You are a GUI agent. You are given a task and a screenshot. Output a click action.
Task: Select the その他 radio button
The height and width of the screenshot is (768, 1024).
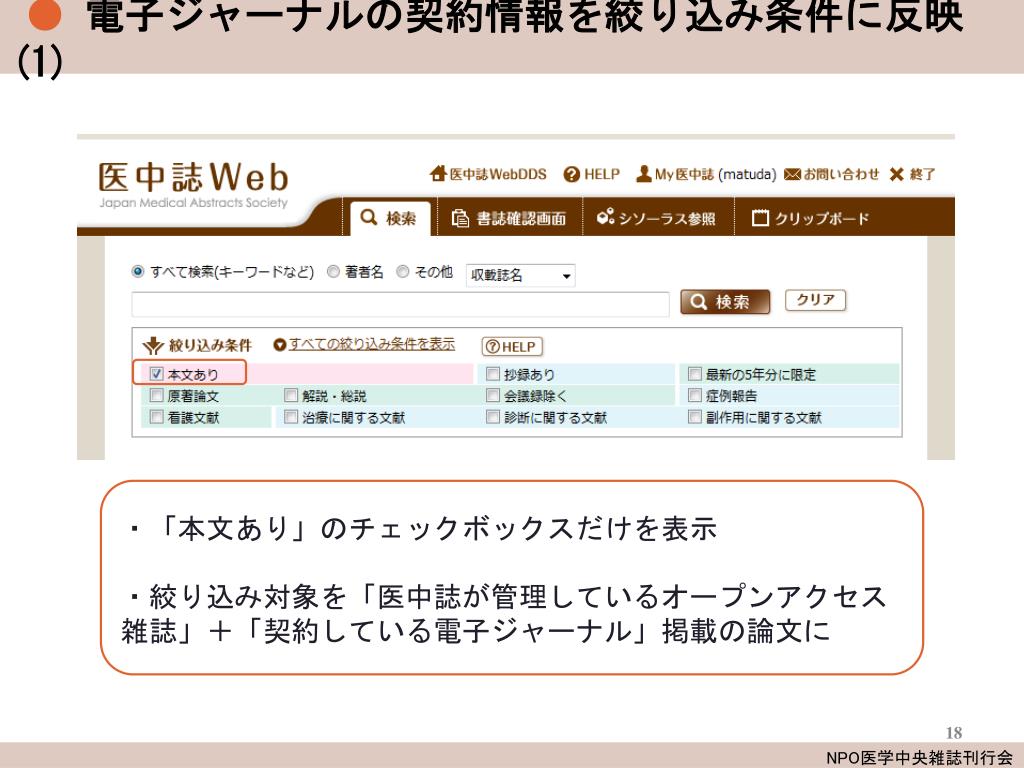(x=403, y=271)
